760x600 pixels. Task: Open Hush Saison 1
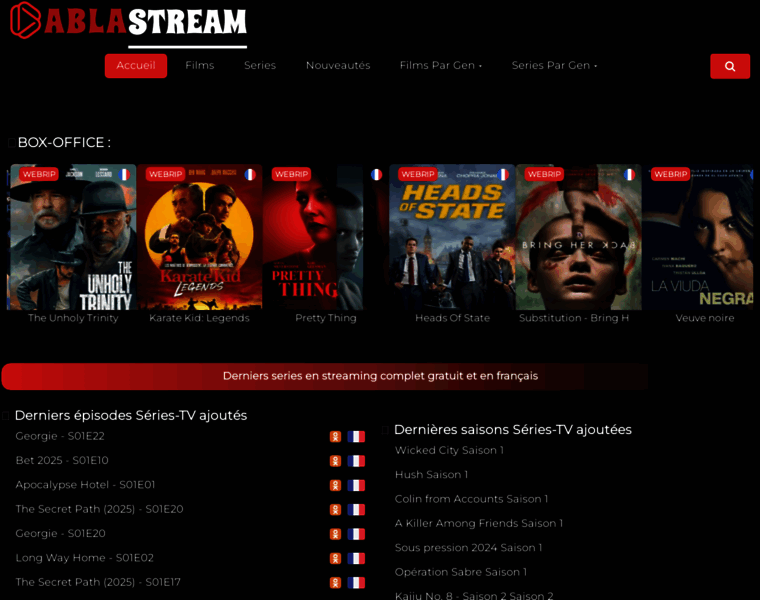coord(431,474)
